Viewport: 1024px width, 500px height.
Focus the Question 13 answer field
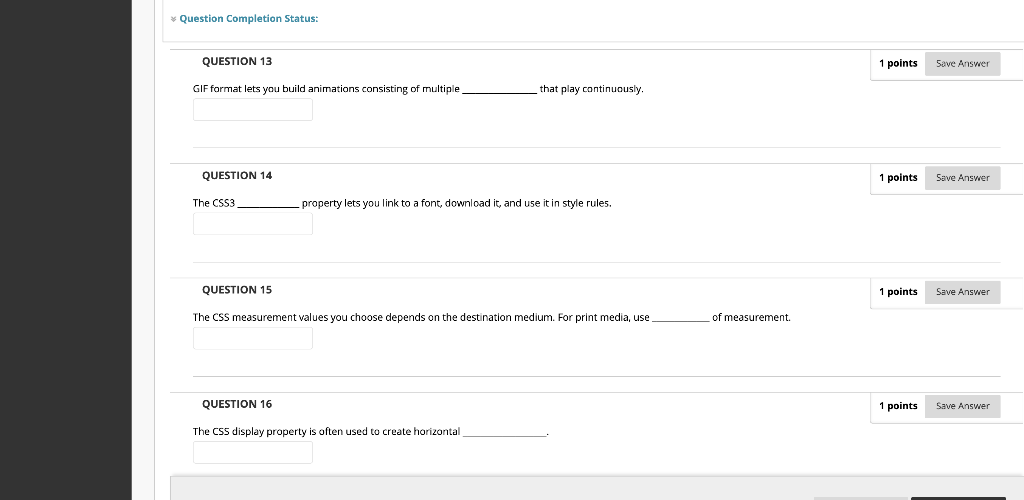tap(253, 110)
